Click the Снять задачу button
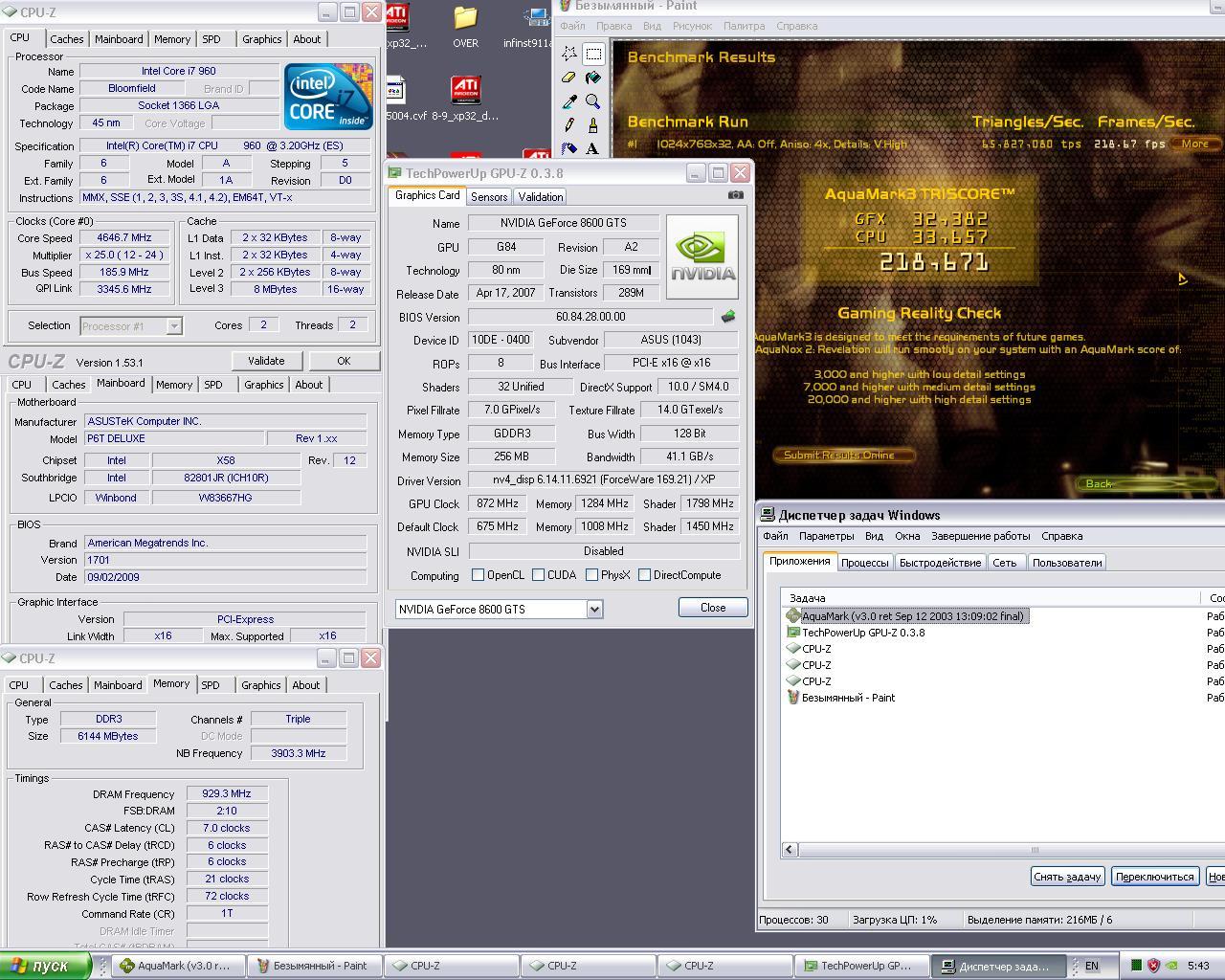The image size is (1225, 980). (x=1068, y=877)
